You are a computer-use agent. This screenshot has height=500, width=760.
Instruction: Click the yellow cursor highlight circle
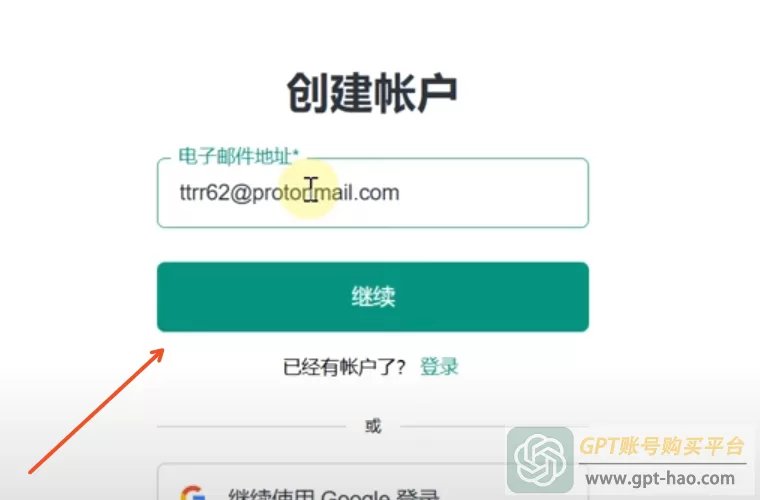(x=310, y=189)
